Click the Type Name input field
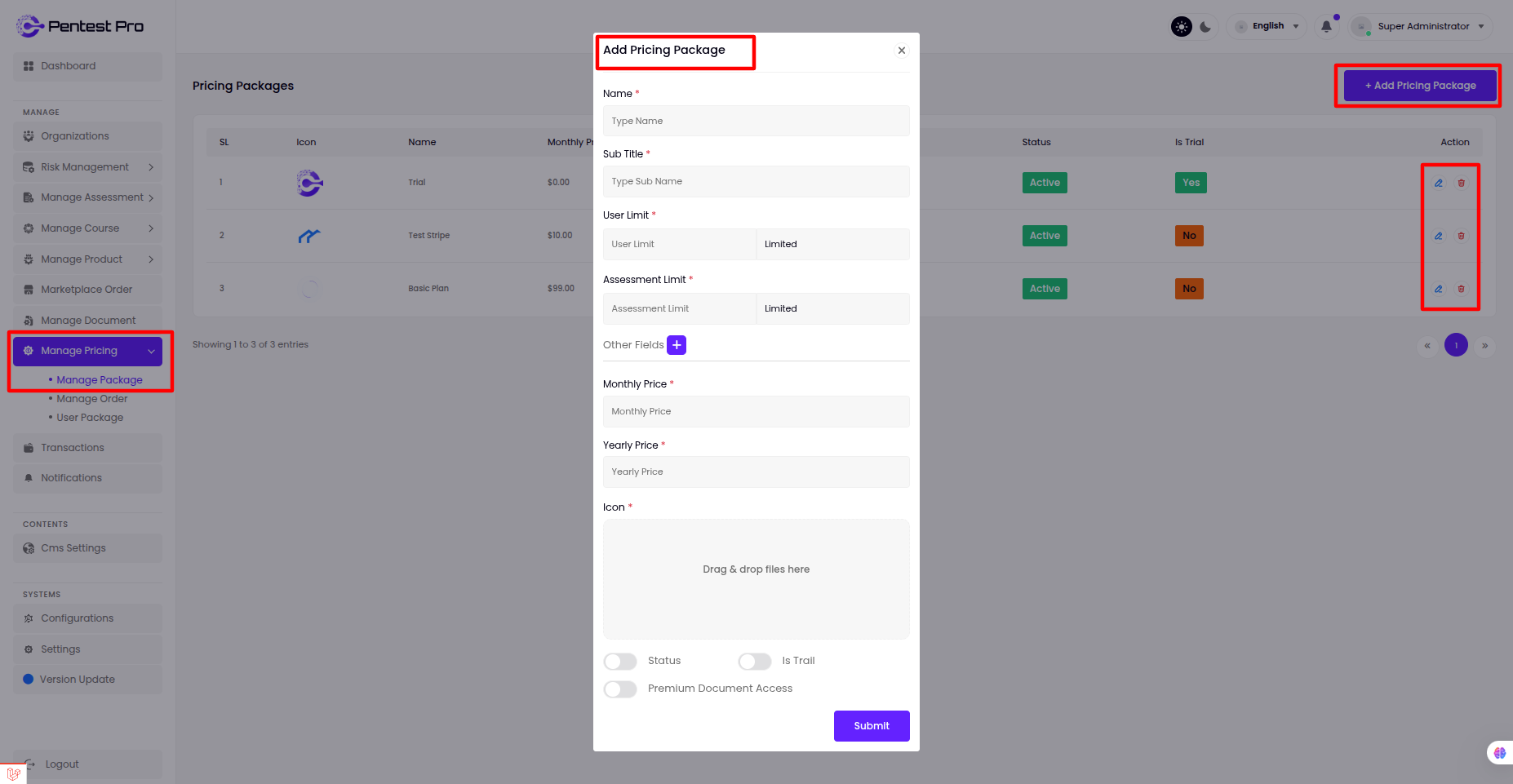 coord(756,121)
